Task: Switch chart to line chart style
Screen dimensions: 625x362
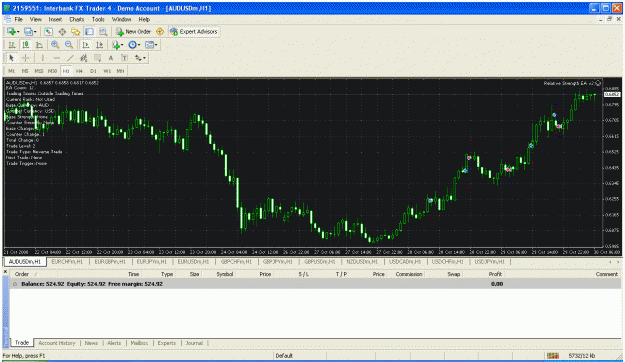Action: tap(39, 45)
